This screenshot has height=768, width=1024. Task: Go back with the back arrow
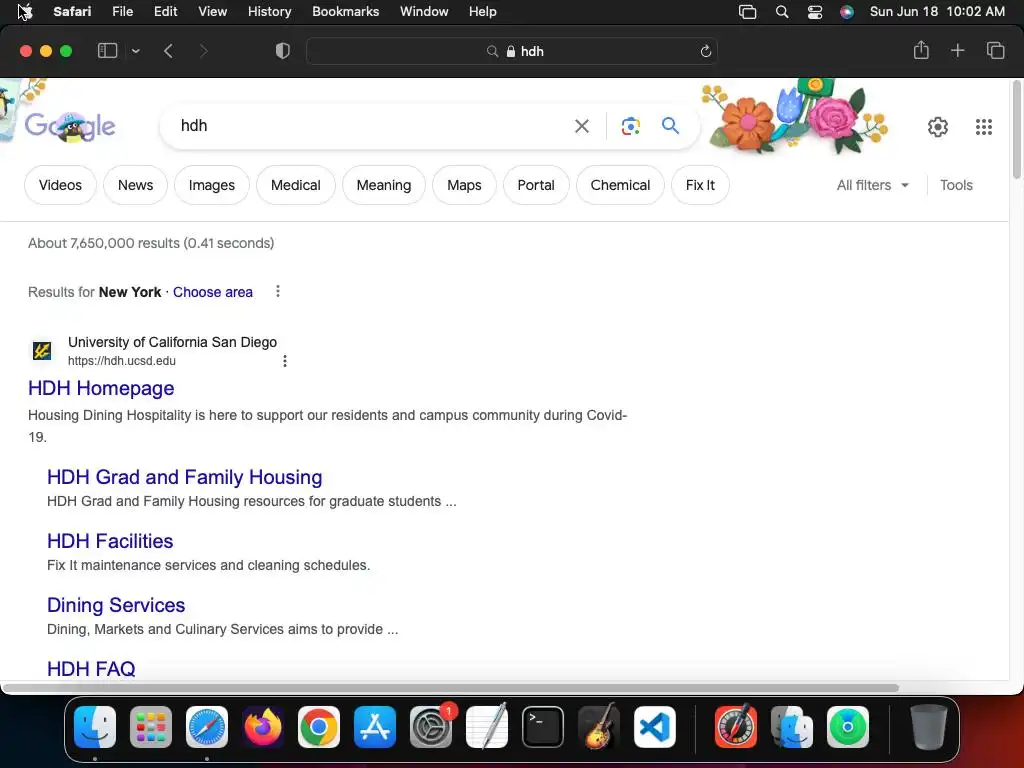tap(168, 51)
